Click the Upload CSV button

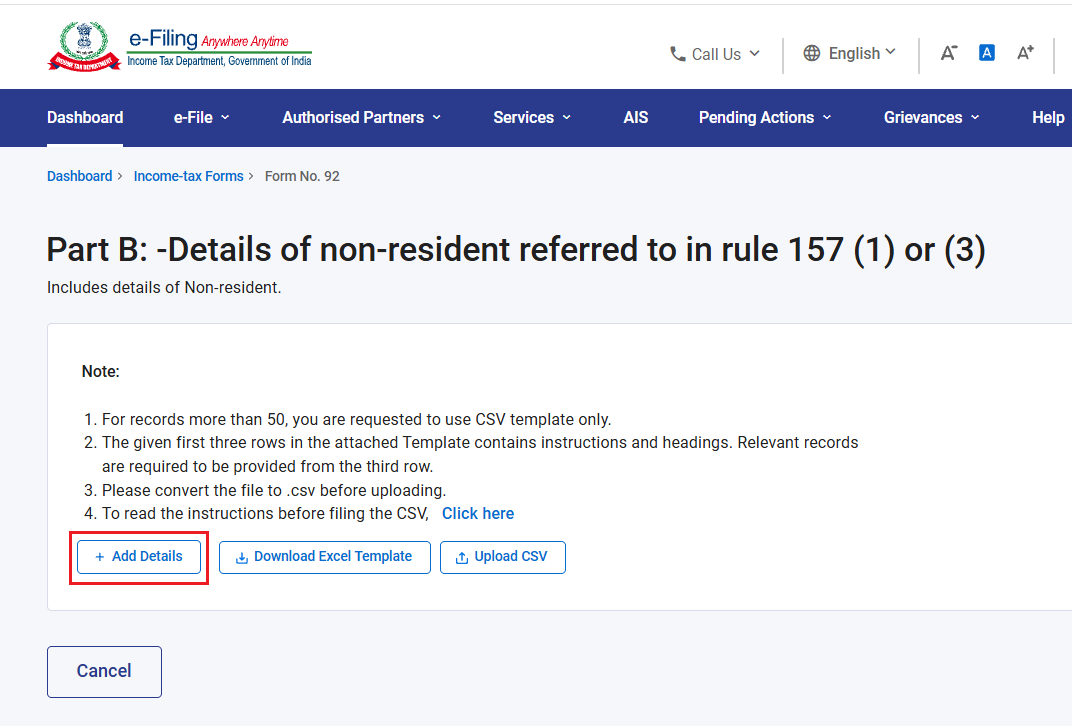(x=502, y=557)
